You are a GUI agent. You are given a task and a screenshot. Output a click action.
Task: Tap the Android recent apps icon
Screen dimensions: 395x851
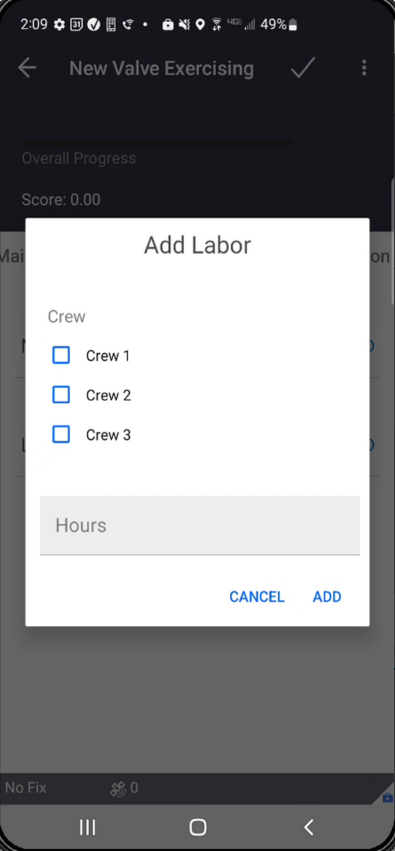point(88,827)
